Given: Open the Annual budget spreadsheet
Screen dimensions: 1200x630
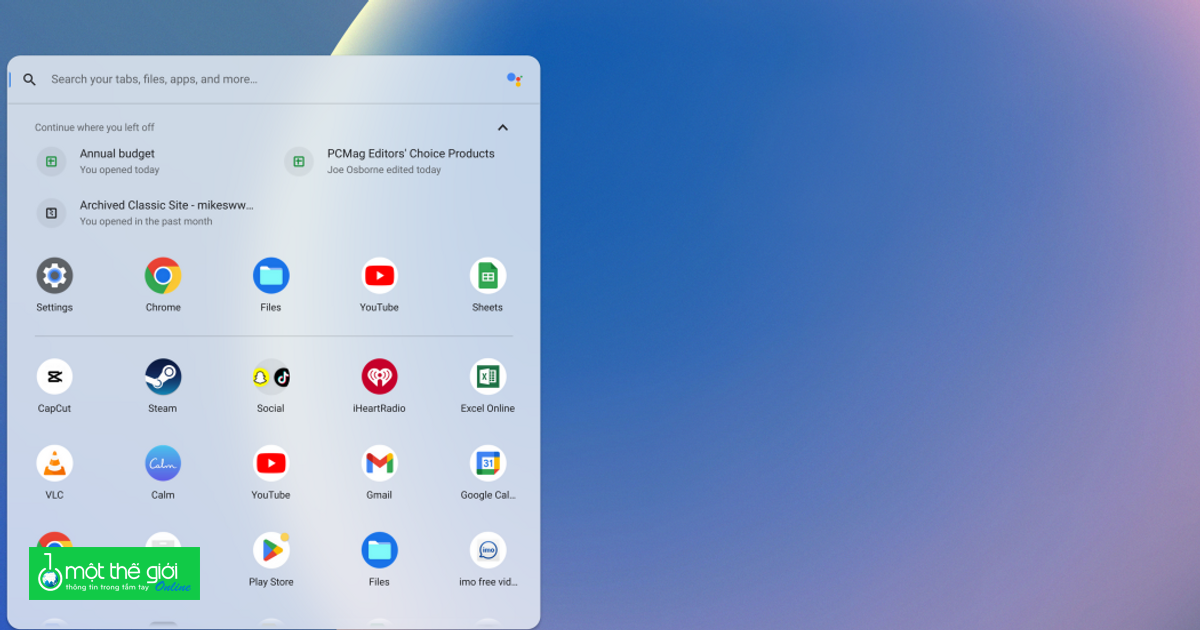Looking at the screenshot, I should click(x=117, y=161).
